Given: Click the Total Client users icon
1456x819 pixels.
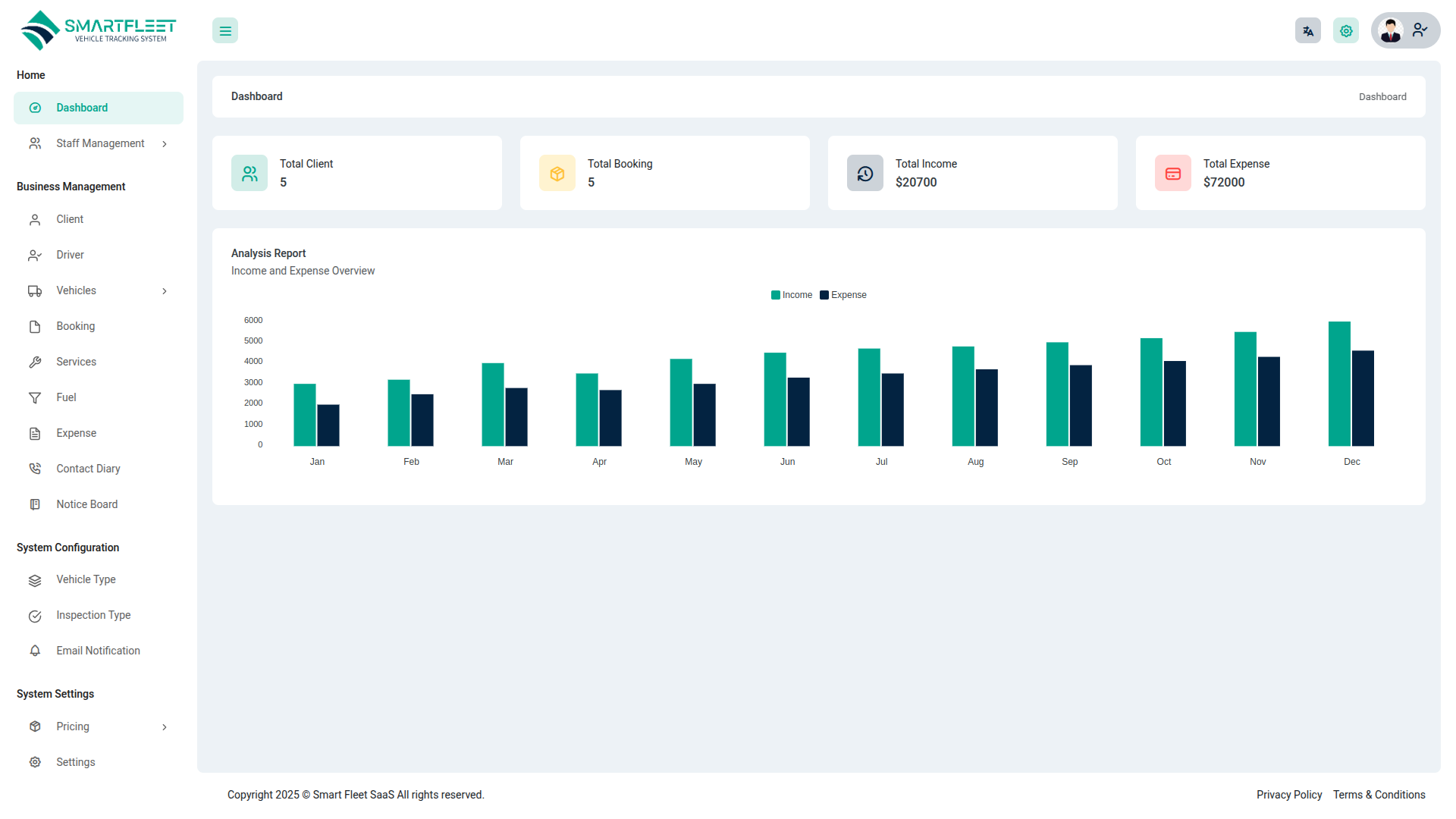Looking at the screenshot, I should click(249, 174).
